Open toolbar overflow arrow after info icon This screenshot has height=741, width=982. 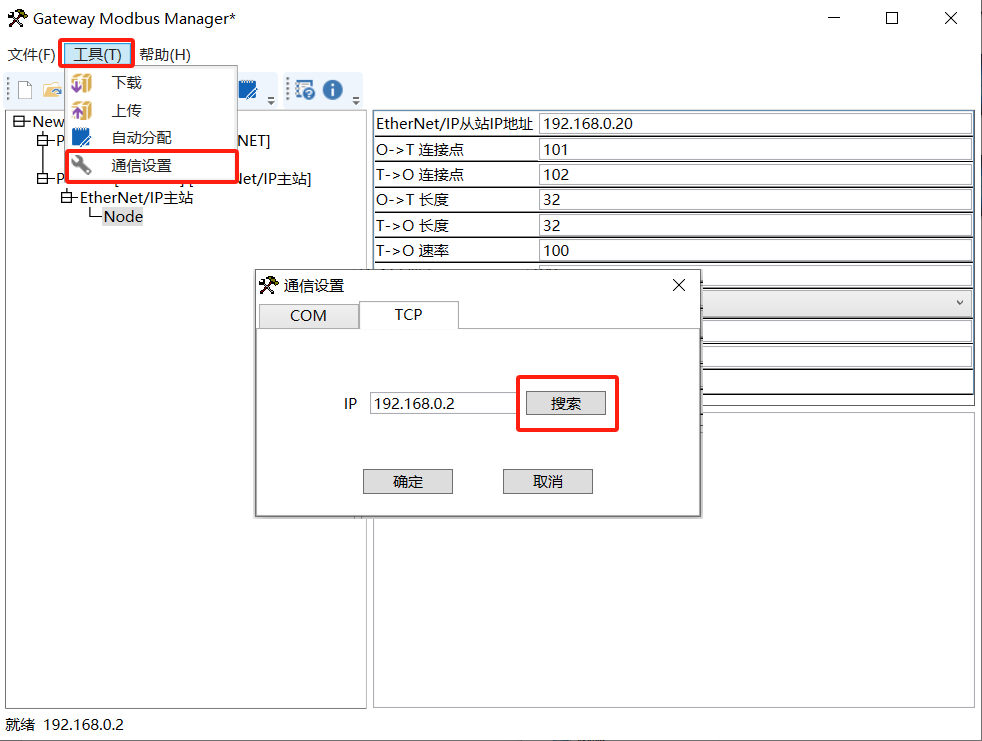click(356, 100)
